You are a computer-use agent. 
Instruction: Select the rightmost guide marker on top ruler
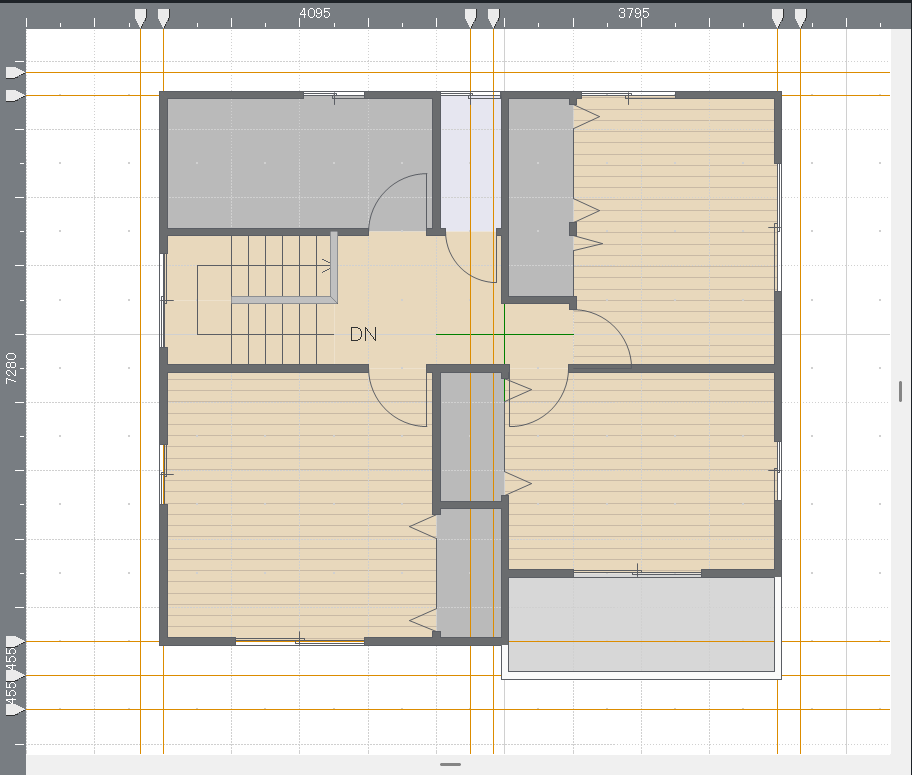800,16
